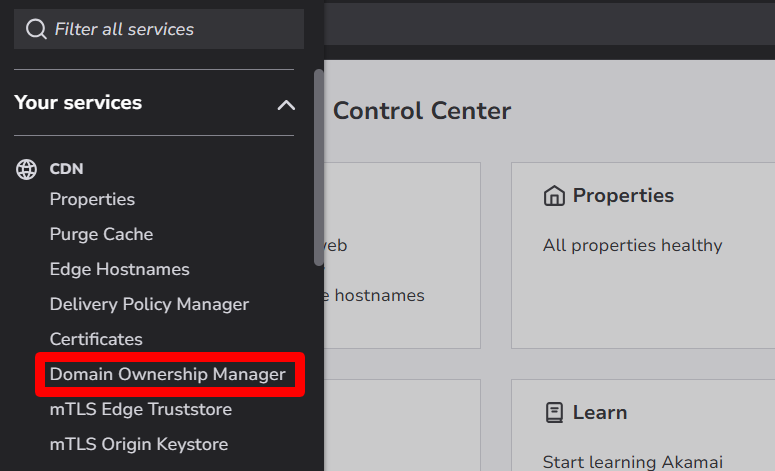The width and height of the screenshot is (775, 471).
Task: Open mTLS Origin Keystore
Action: coord(139,444)
